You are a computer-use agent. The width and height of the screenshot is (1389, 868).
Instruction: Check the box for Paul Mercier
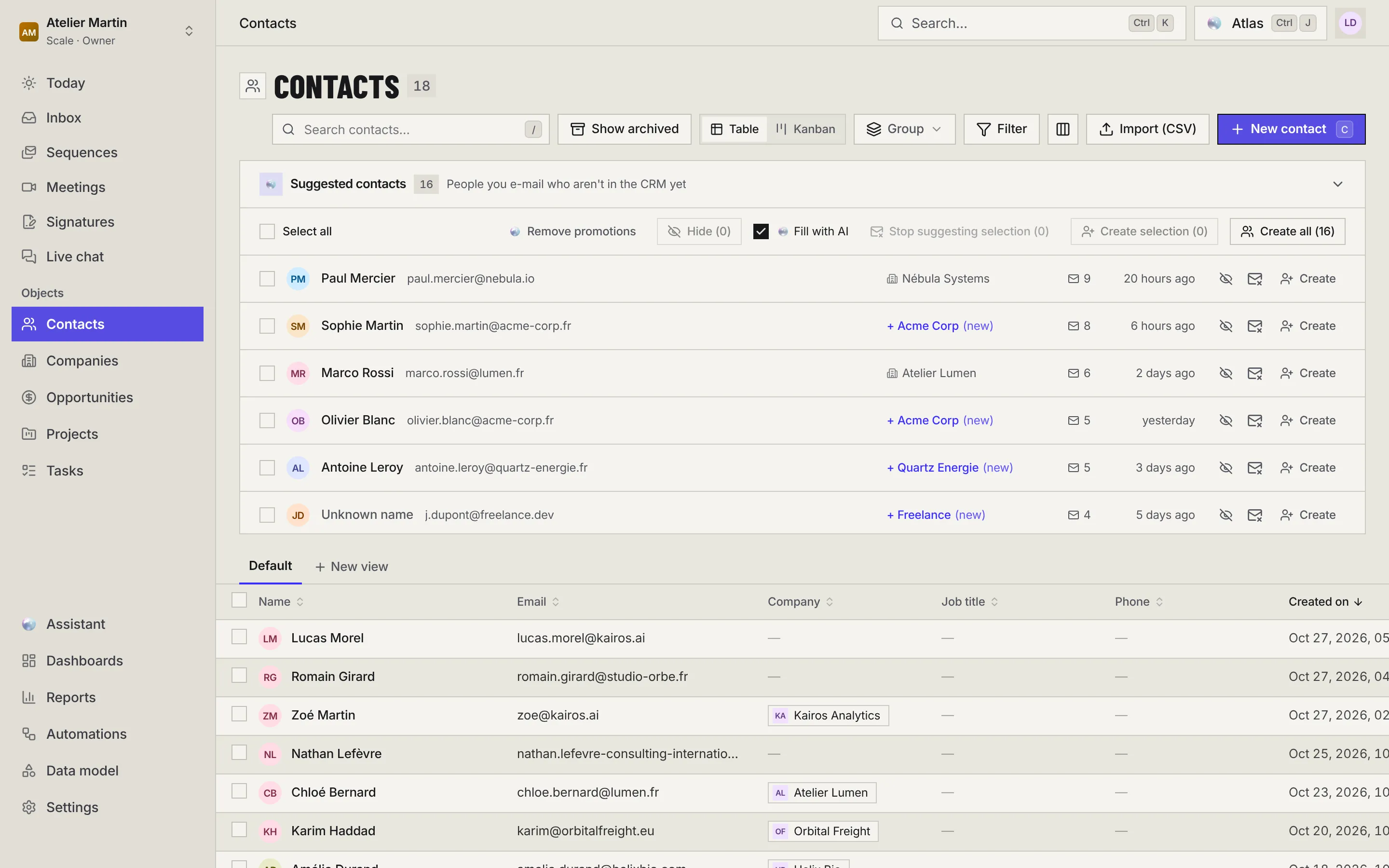pos(267,279)
